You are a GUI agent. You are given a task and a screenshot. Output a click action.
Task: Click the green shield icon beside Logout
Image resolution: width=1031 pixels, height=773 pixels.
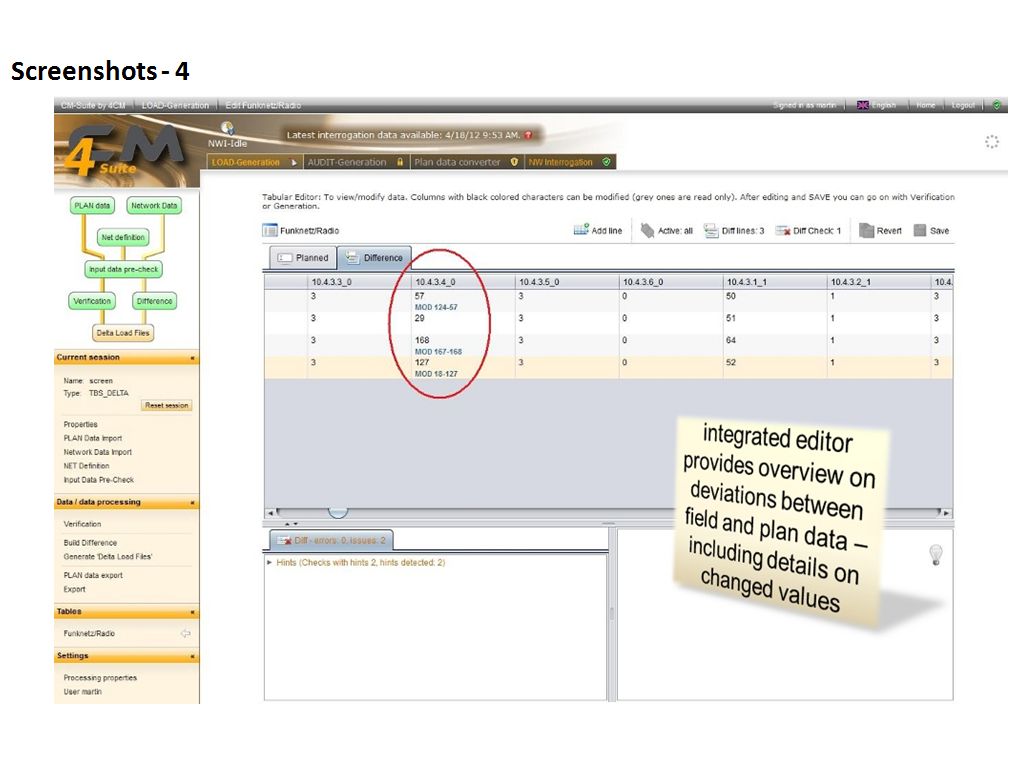click(997, 105)
